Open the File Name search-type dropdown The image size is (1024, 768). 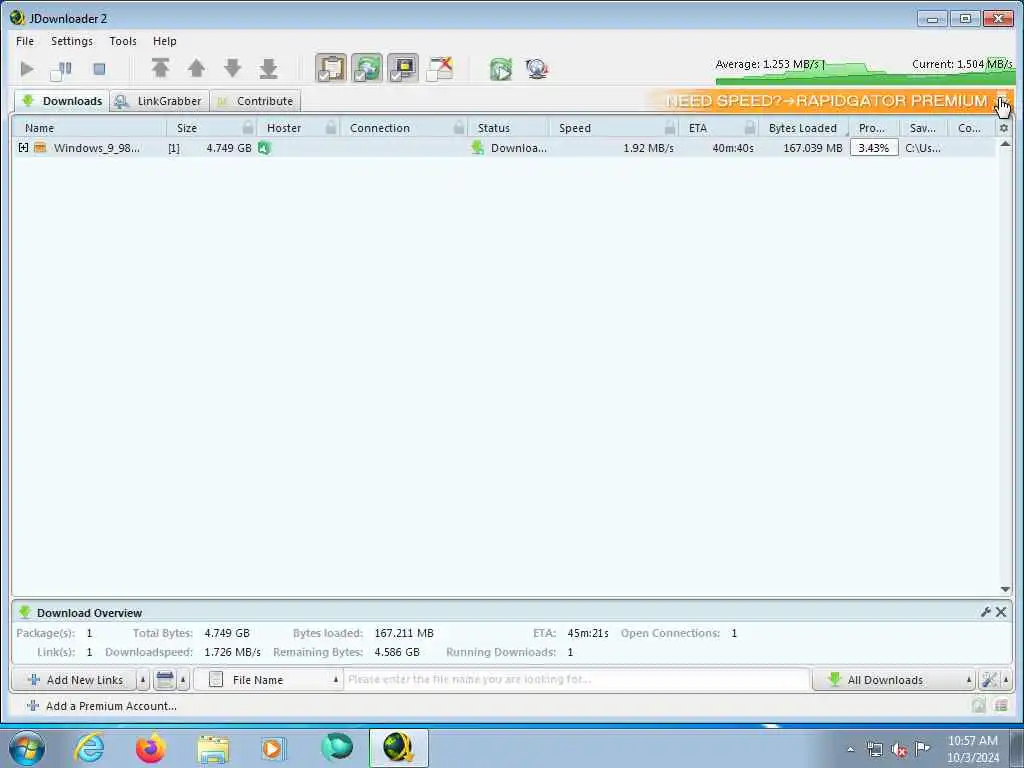[269, 680]
